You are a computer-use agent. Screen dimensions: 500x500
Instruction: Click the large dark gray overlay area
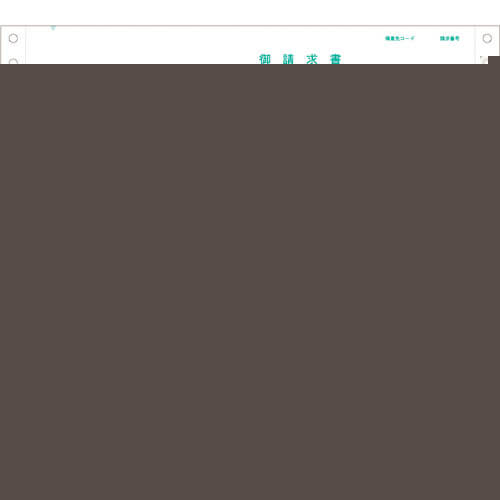tap(250, 282)
